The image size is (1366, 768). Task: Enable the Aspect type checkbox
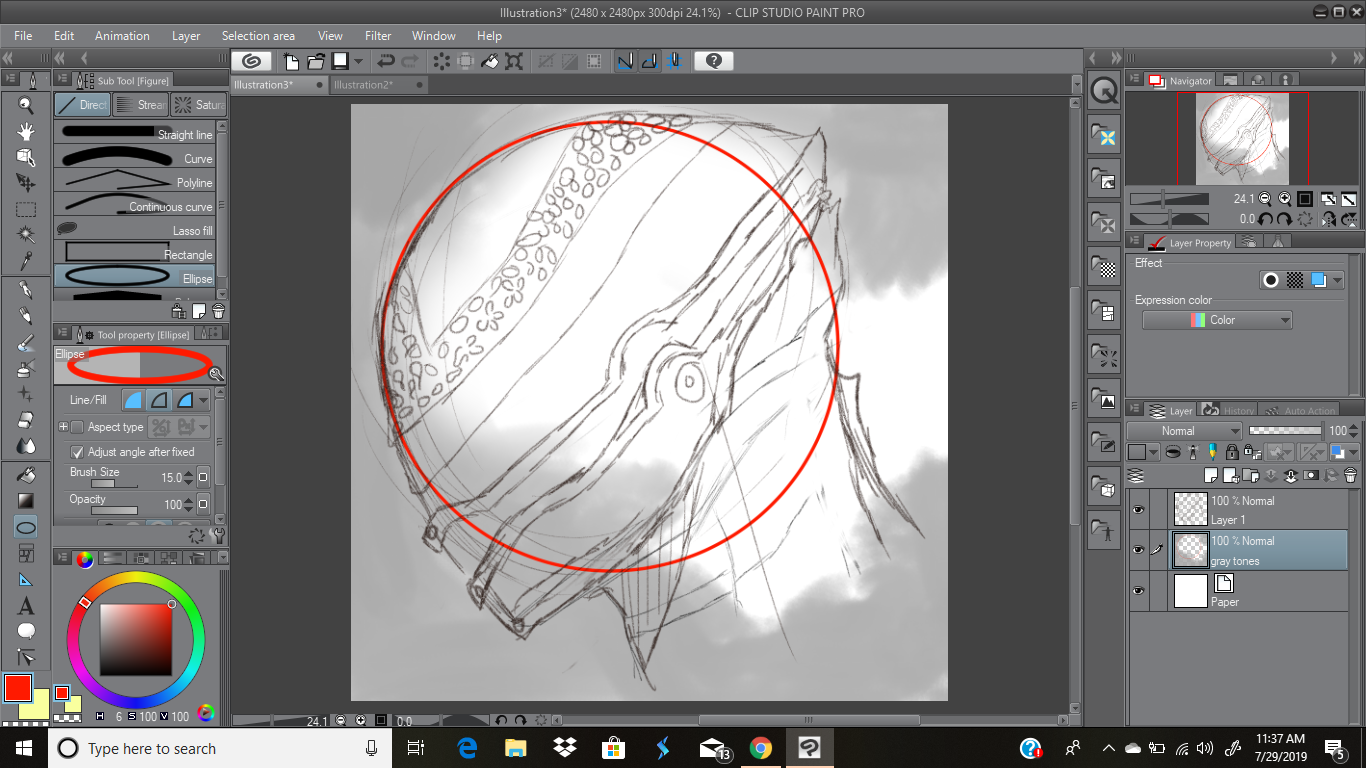coord(78,427)
